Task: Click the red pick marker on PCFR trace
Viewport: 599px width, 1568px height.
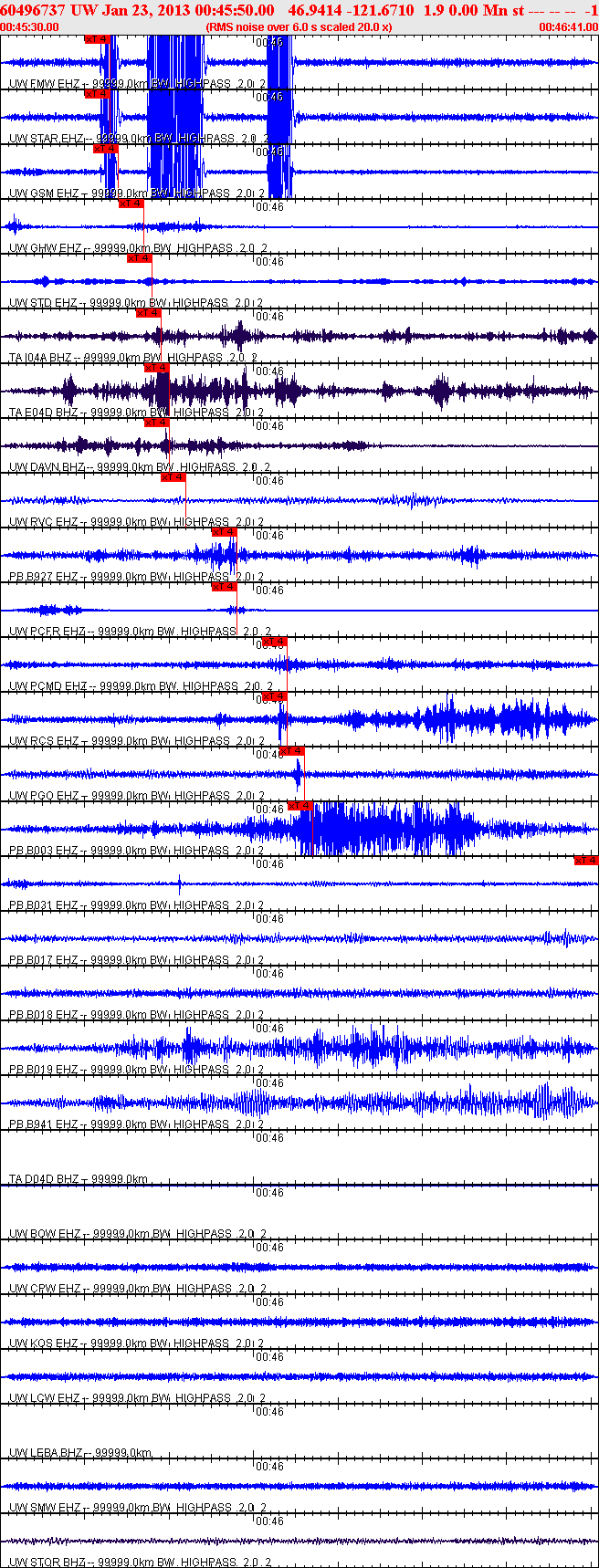Action: click(x=224, y=586)
